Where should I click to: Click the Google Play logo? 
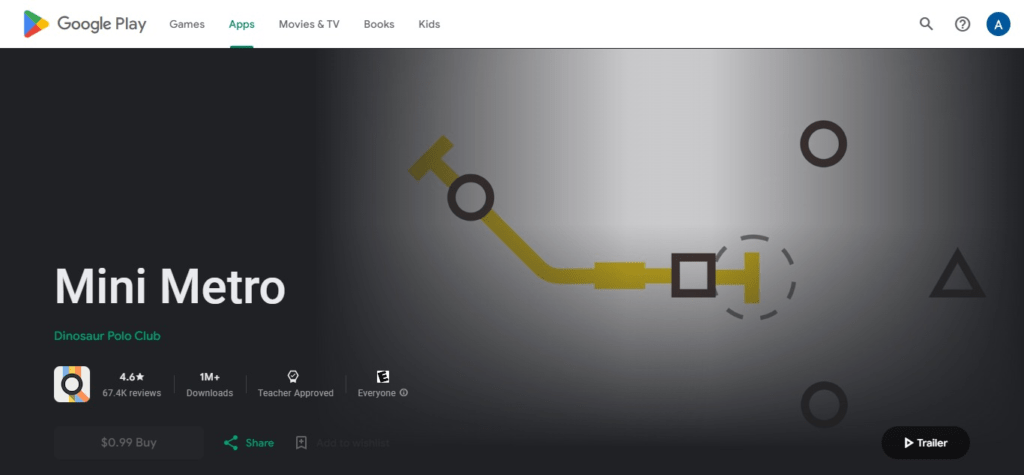point(85,24)
